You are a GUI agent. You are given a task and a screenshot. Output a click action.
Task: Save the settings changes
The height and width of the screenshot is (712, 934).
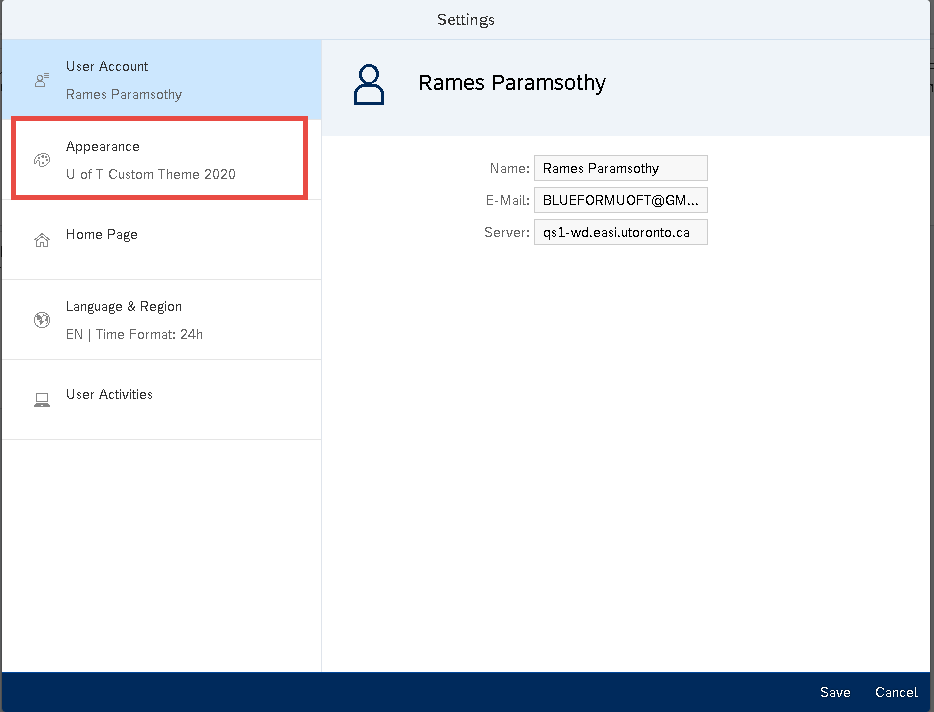835,692
